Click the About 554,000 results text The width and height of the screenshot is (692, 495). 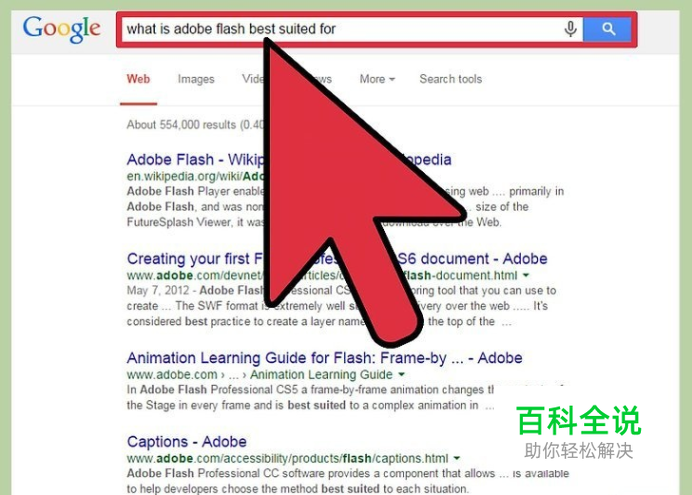coord(195,125)
